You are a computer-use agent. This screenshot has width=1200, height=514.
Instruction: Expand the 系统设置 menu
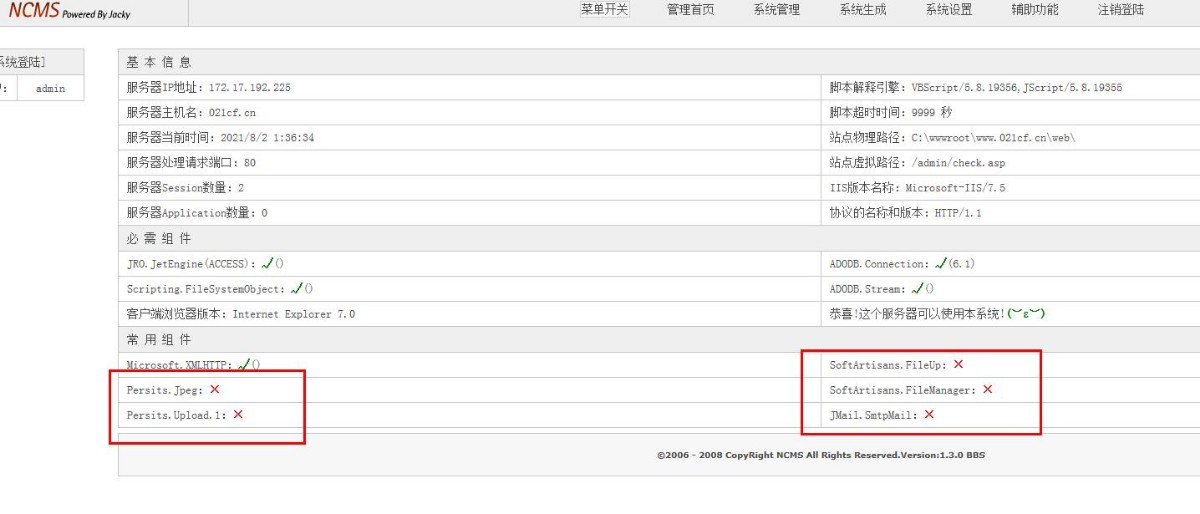pyautogui.click(x=949, y=10)
